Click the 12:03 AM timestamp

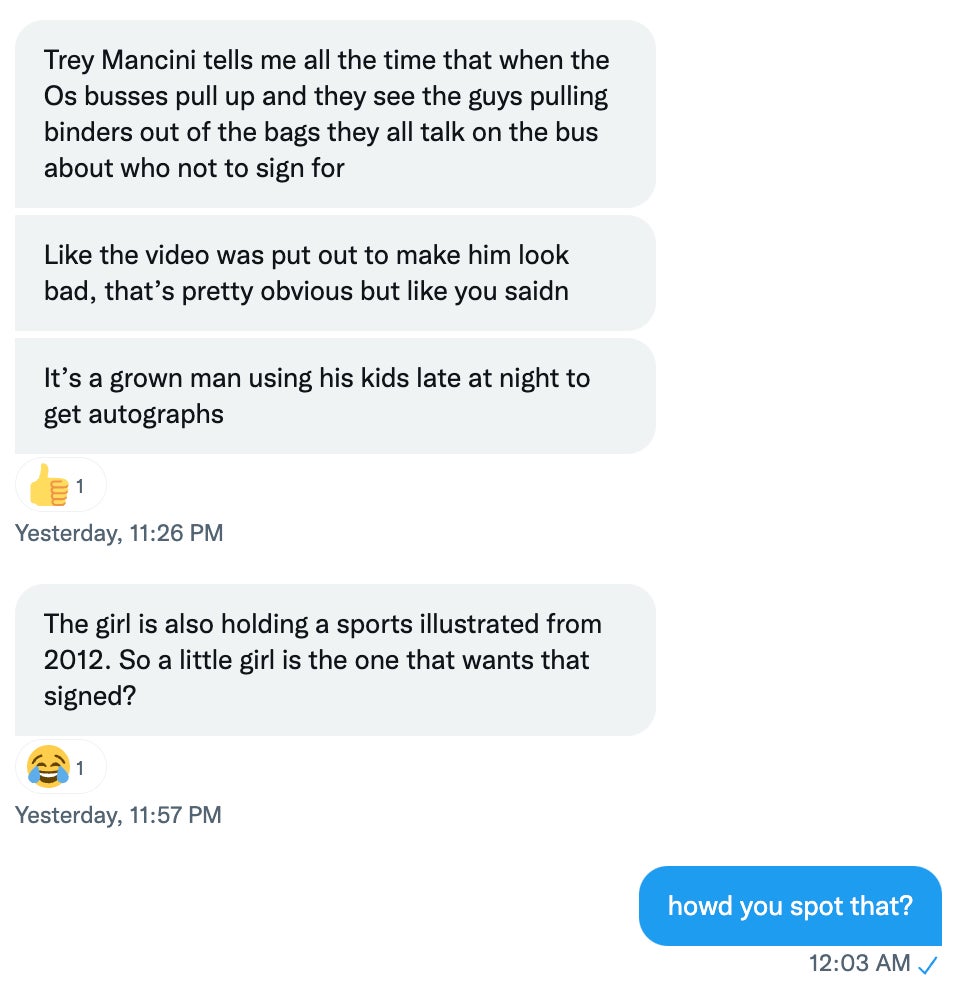pos(859,964)
